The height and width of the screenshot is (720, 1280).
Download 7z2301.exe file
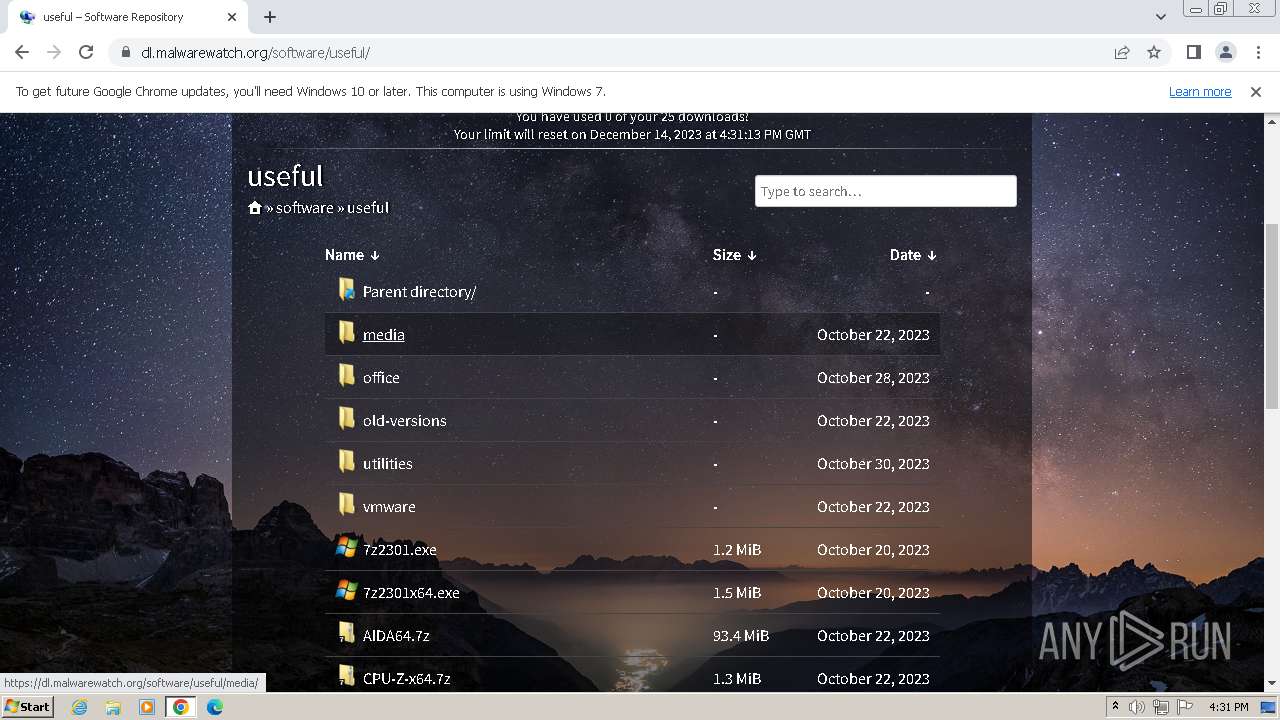[x=400, y=550]
